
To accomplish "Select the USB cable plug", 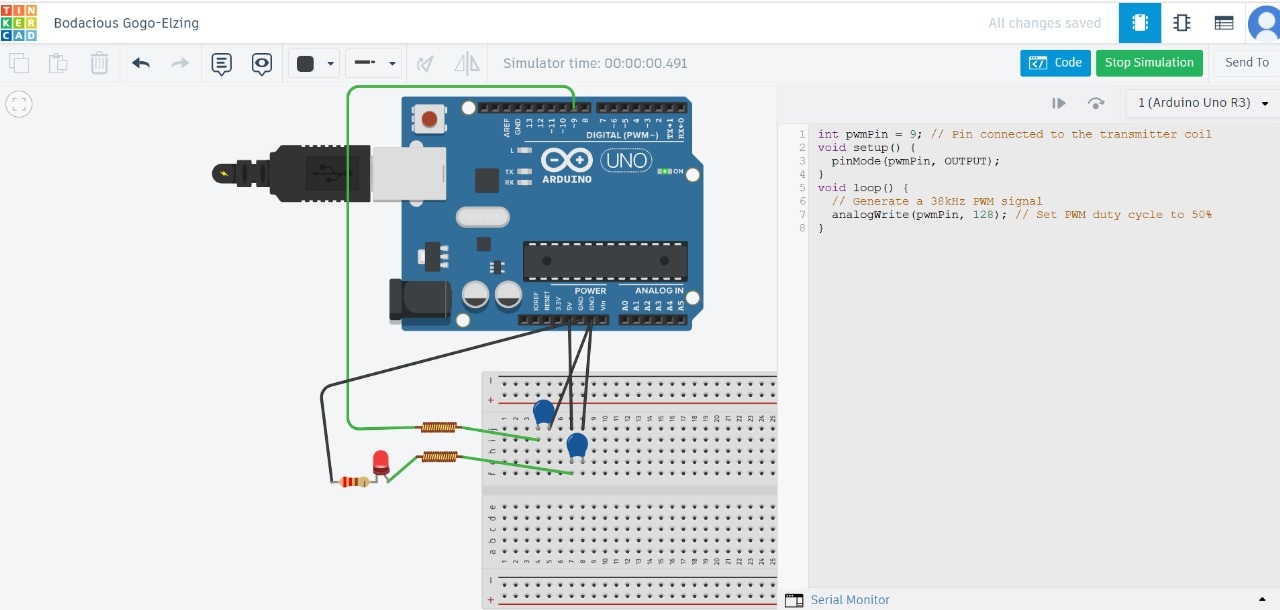I will tap(320, 173).
